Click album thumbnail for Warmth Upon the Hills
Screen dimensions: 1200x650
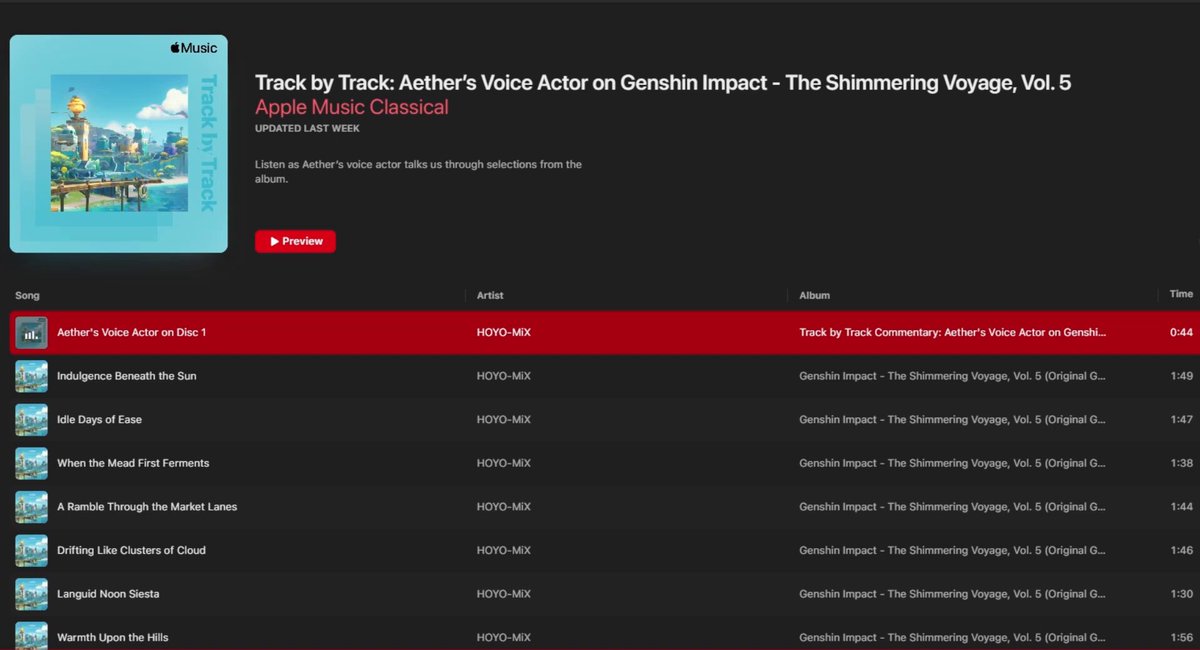point(31,636)
